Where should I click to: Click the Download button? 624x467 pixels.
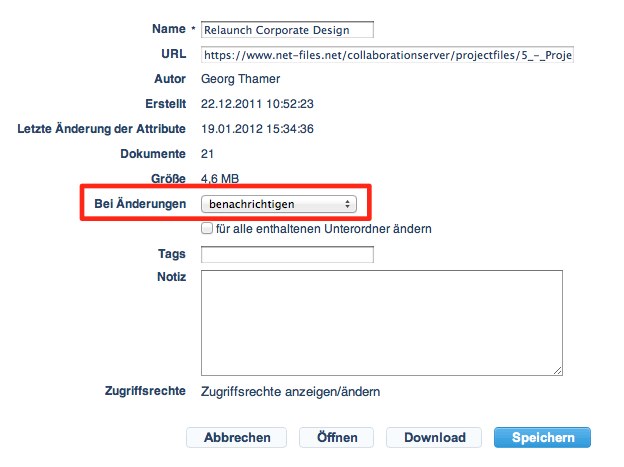point(435,438)
